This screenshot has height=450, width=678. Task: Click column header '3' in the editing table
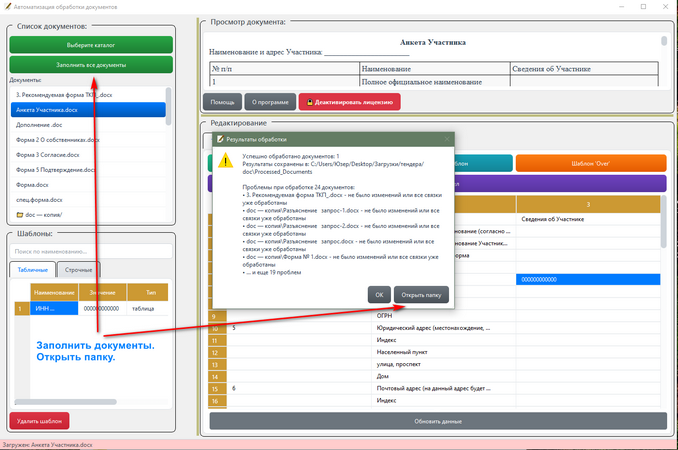pos(588,204)
